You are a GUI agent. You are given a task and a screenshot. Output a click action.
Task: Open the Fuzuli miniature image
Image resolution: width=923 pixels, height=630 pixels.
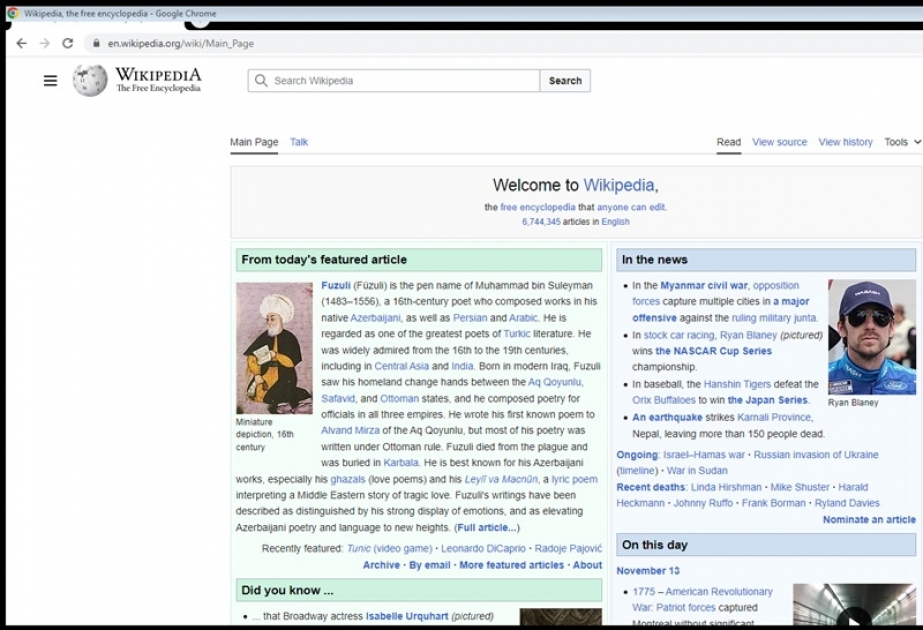coord(274,348)
